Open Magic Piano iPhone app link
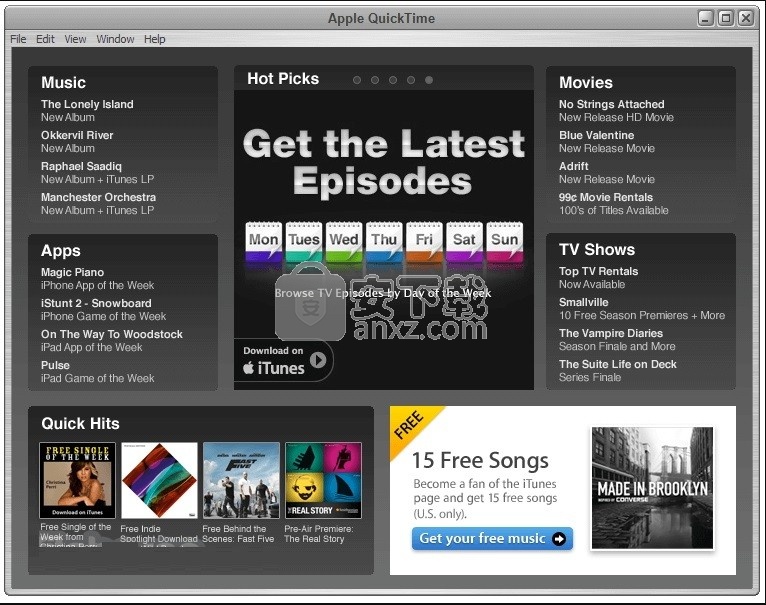The width and height of the screenshot is (766, 605). (x=98, y=279)
